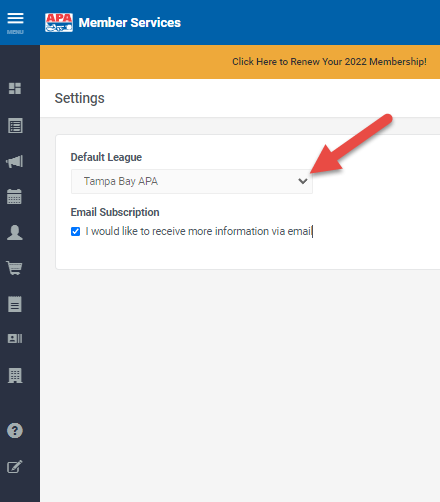Open the hamburger MENU button
This screenshot has width=440, height=502.
pyautogui.click(x=15, y=23)
